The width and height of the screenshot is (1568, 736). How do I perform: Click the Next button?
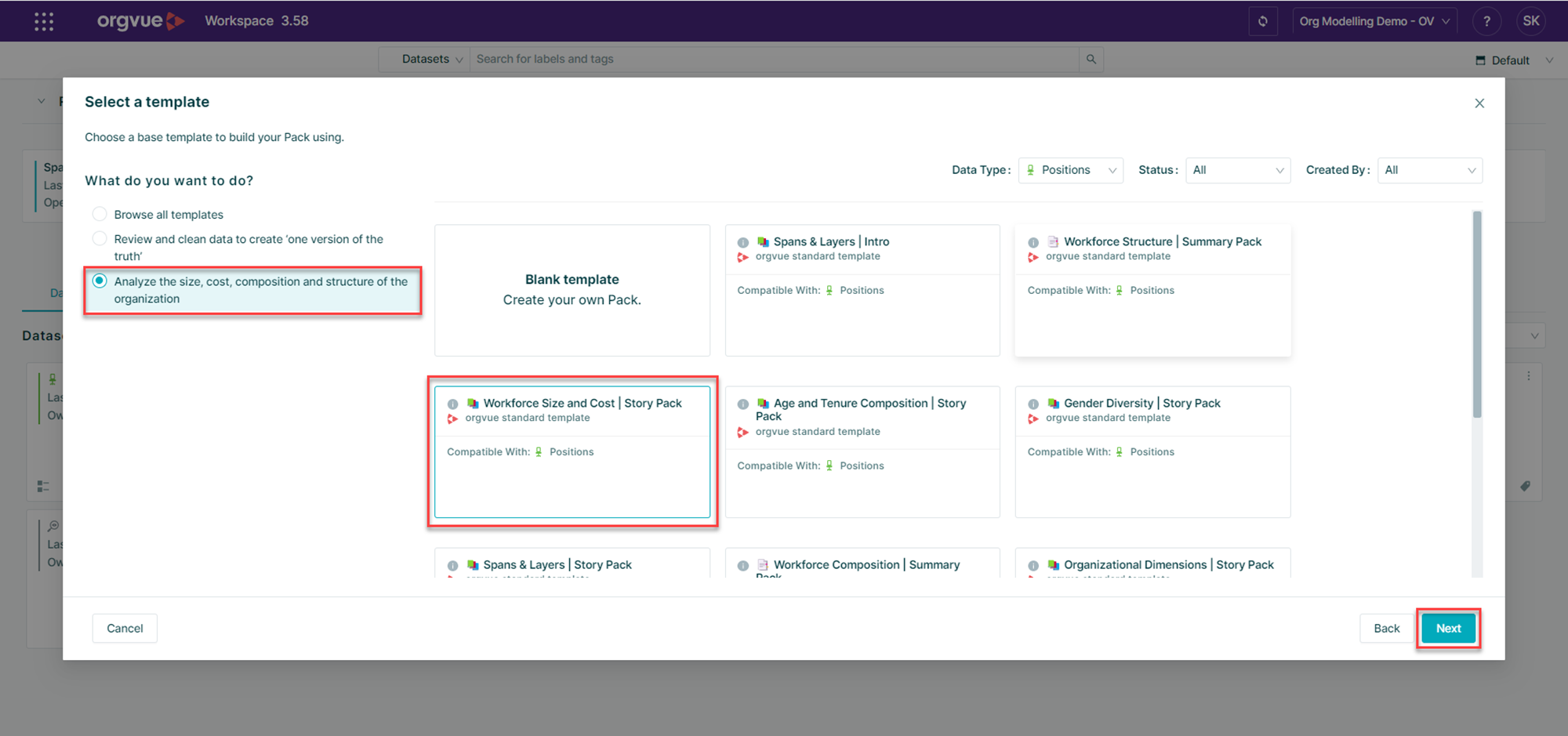[x=1448, y=629]
